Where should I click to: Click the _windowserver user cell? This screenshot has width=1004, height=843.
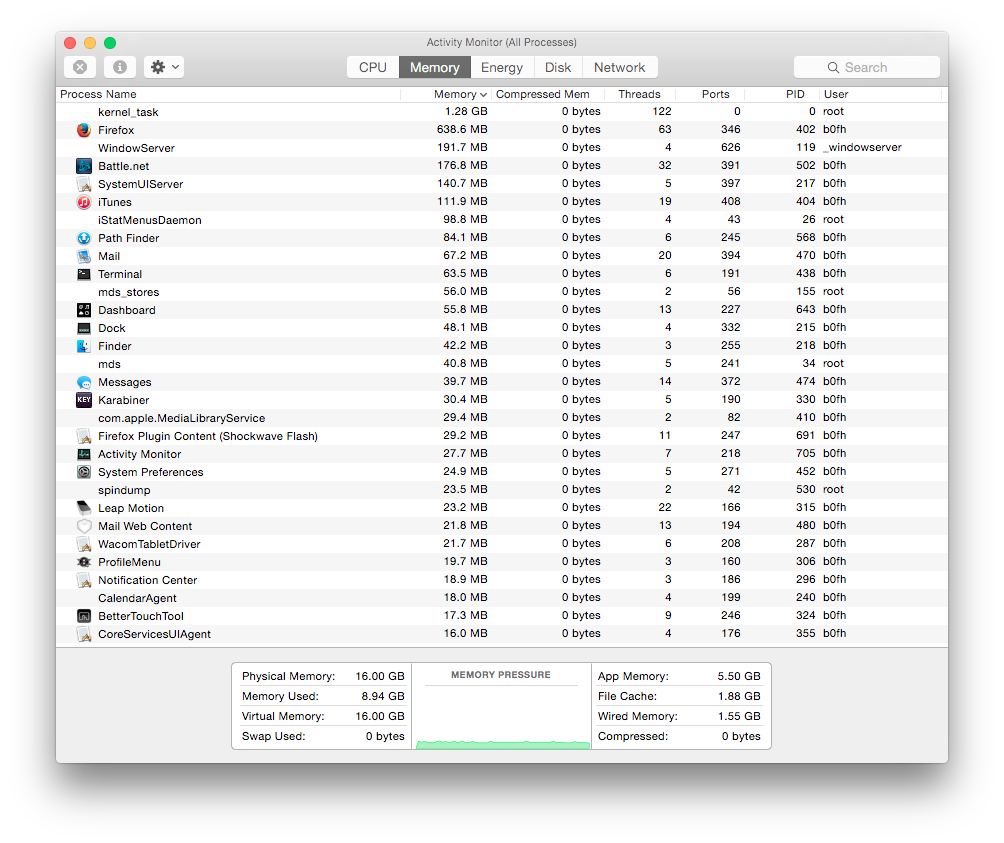[862, 147]
